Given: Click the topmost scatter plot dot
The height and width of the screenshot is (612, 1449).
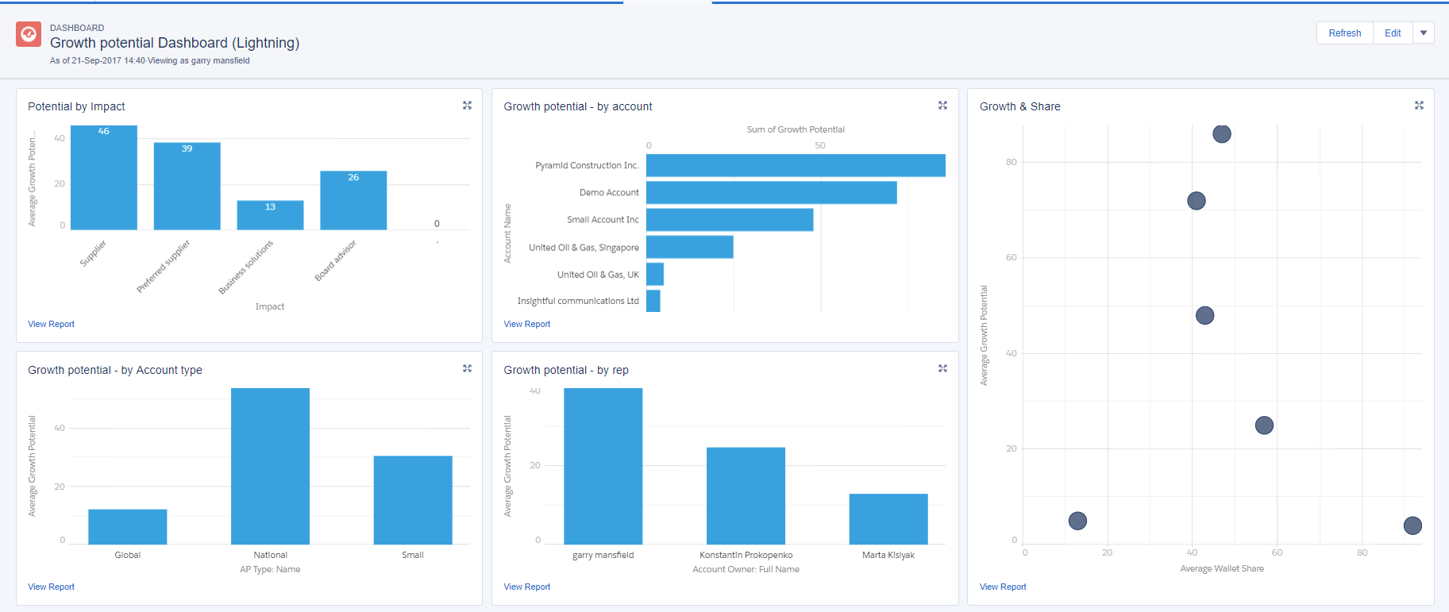Looking at the screenshot, I should pos(1221,134).
